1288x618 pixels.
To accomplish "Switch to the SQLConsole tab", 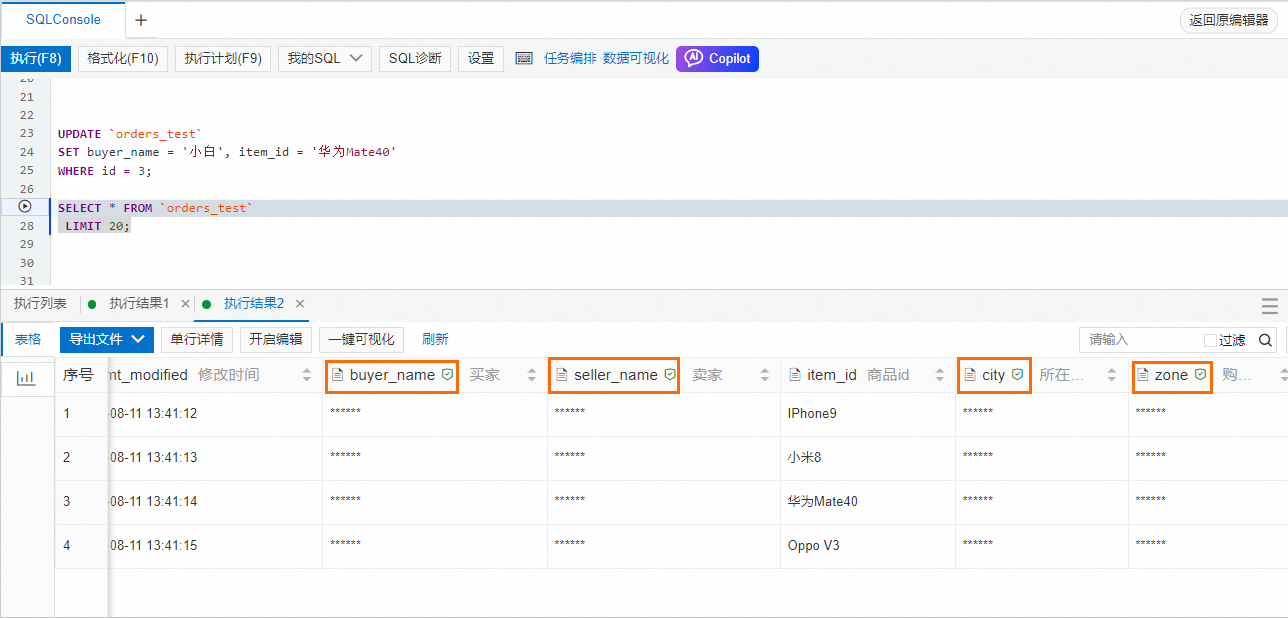I will pyautogui.click(x=63, y=20).
